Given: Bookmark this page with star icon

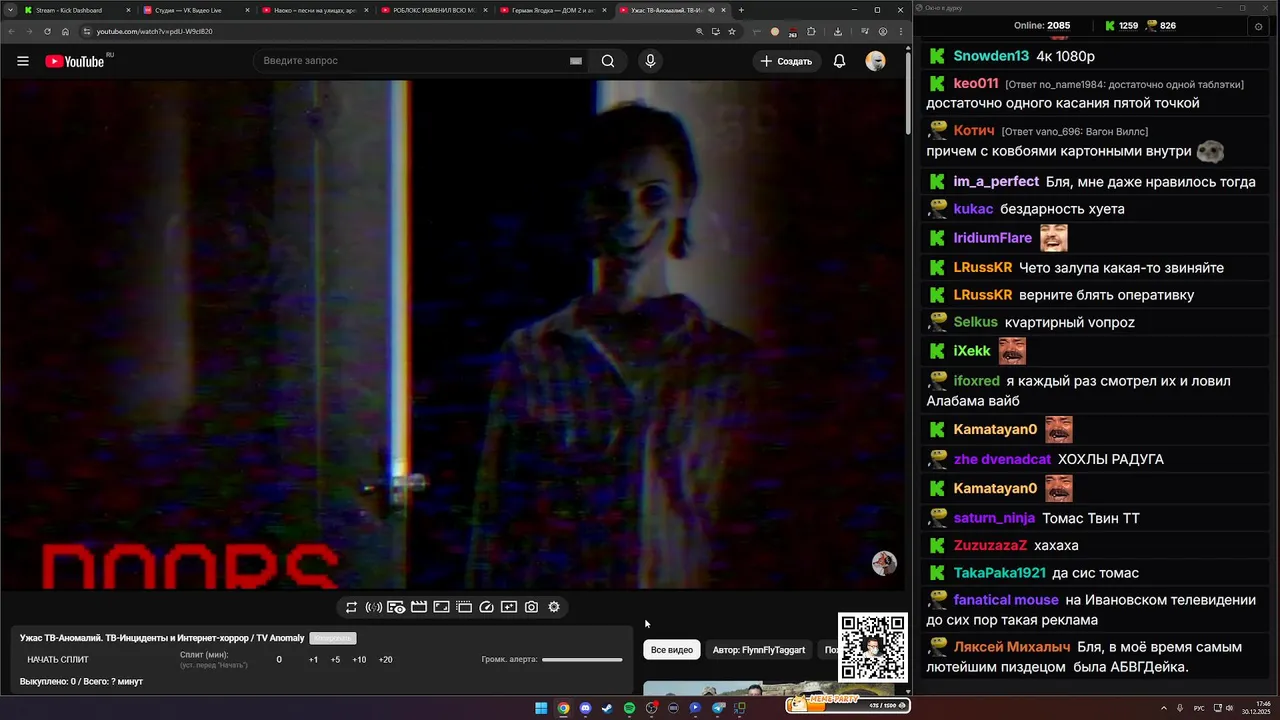Looking at the screenshot, I should [x=732, y=31].
